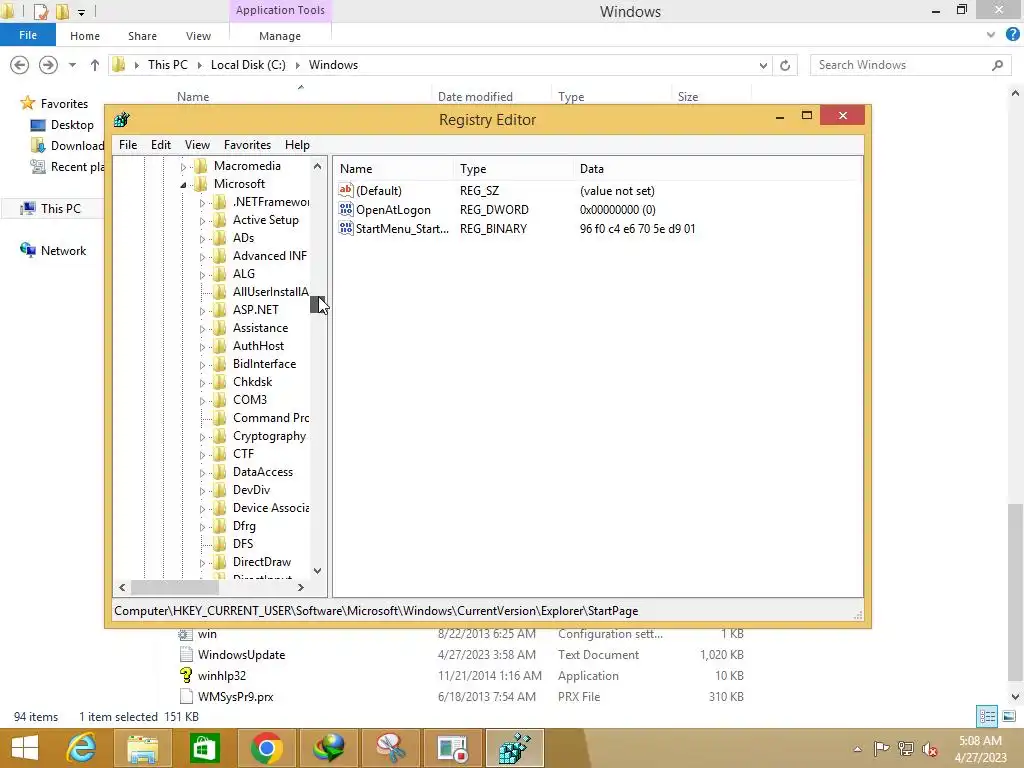Open the File menu in Registry Editor
1024x768 pixels.
128,145
